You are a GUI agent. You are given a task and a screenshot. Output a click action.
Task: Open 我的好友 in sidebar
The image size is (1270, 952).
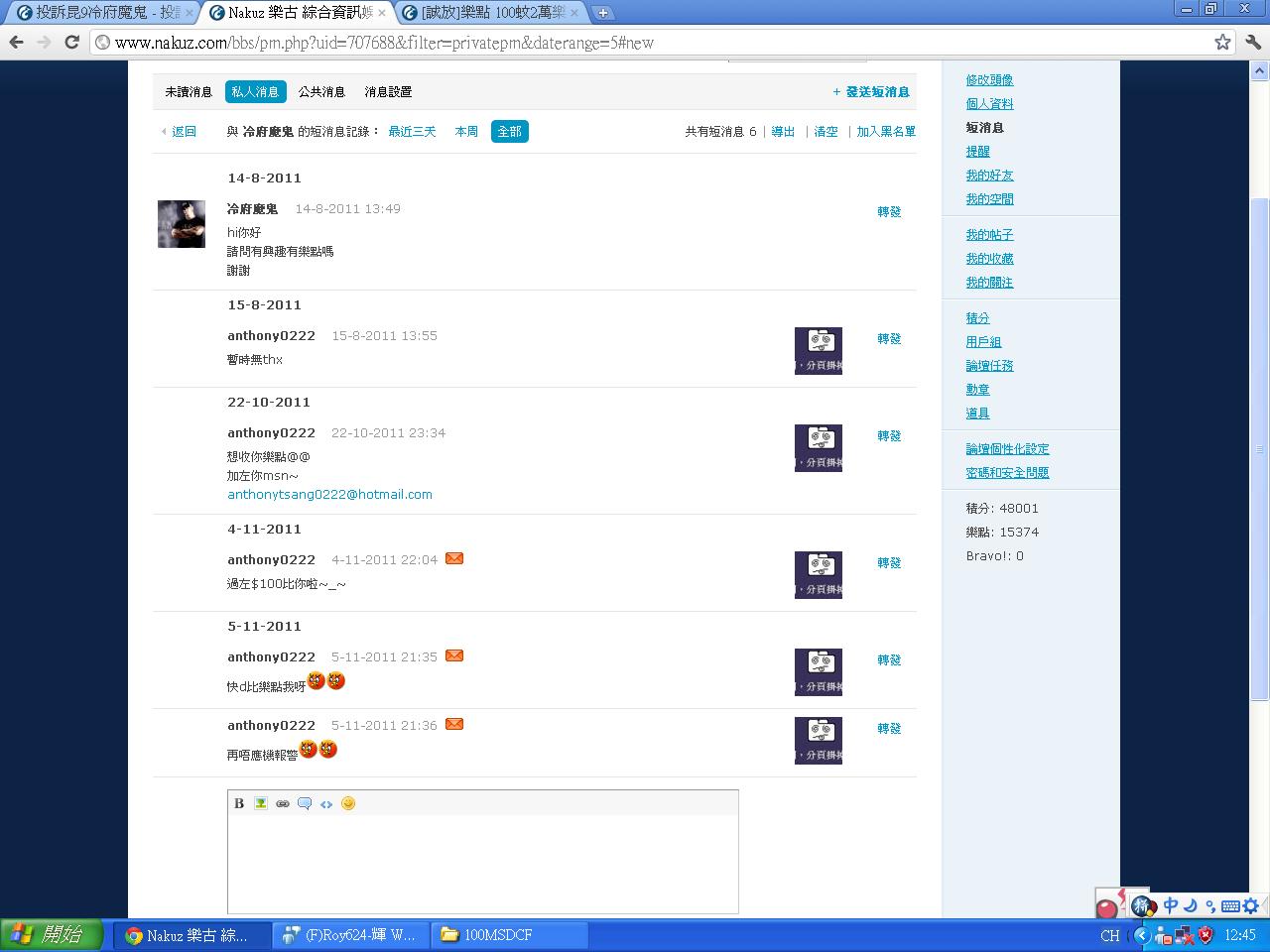click(989, 175)
